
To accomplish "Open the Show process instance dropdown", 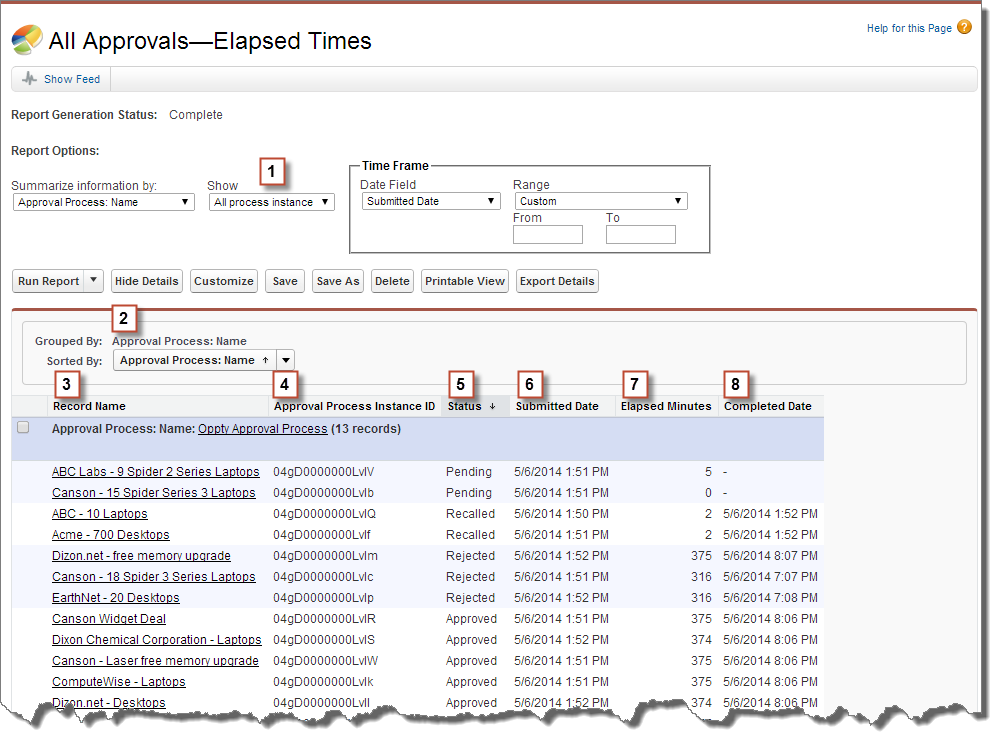I will pyautogui.click(x=272, y=202).
